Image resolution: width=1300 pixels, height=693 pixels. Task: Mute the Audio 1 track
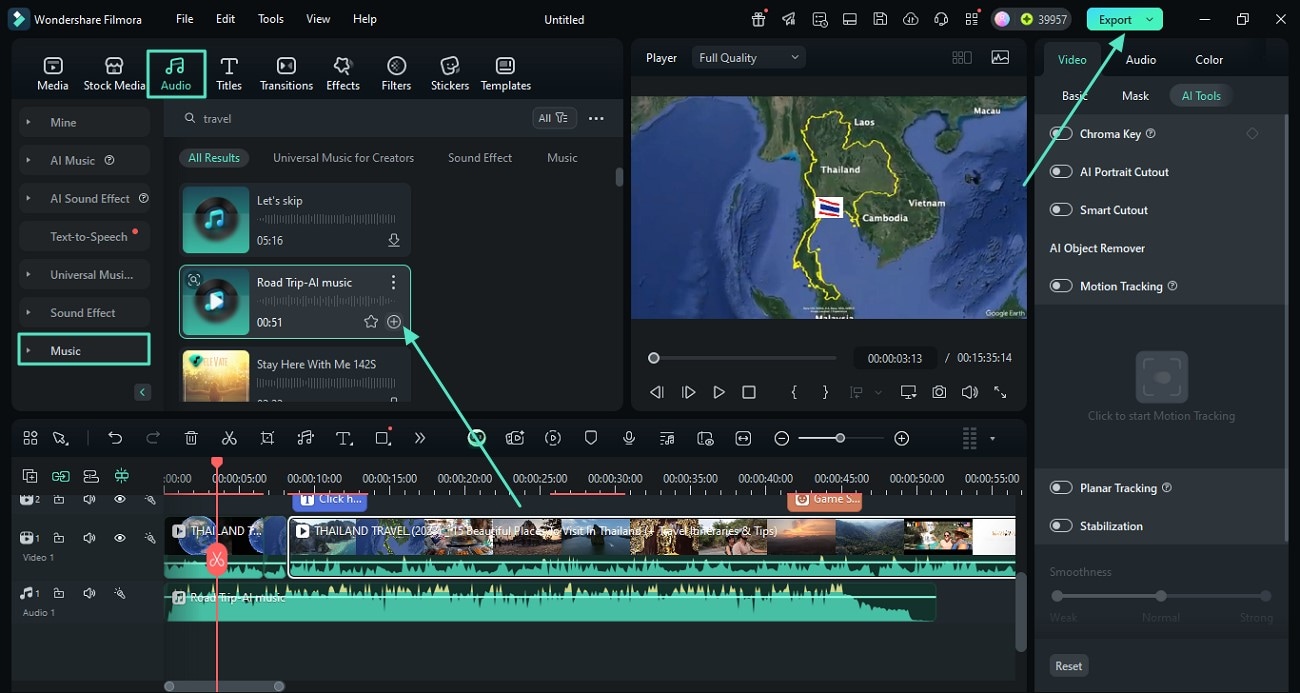point(89,593)
